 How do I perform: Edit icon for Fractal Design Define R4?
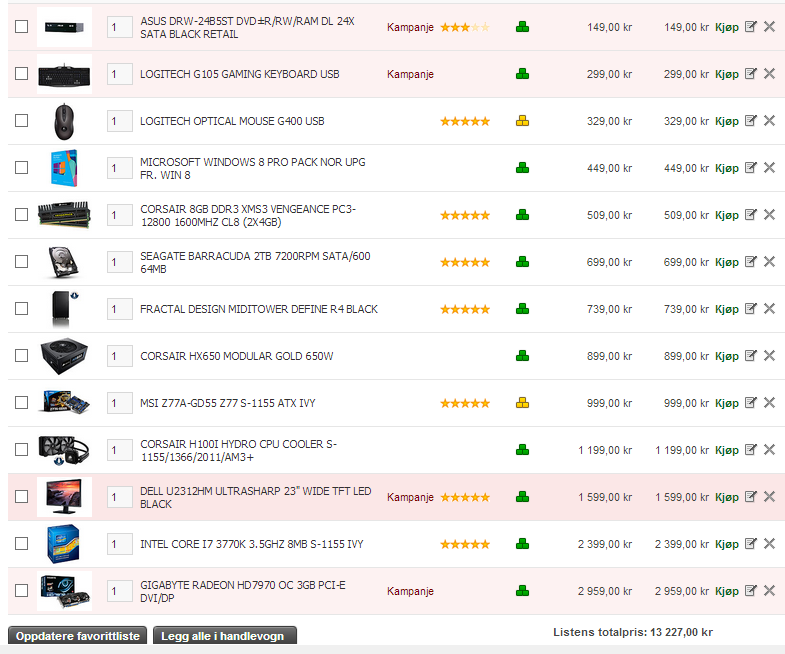[x=750, y=309]
